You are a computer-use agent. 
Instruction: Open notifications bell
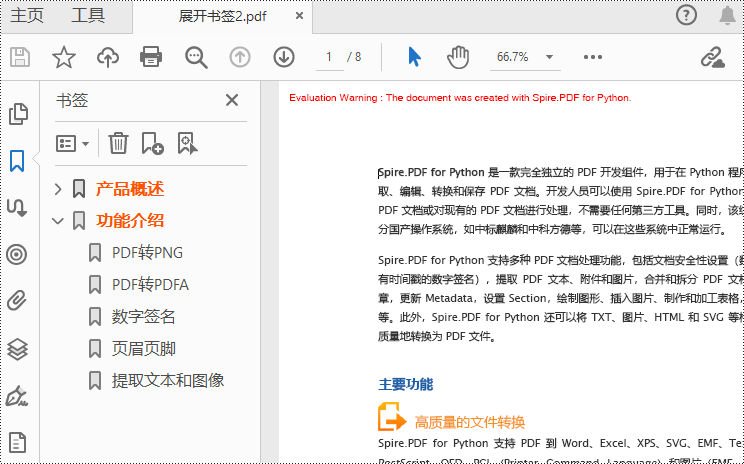[x=727, y=16]
